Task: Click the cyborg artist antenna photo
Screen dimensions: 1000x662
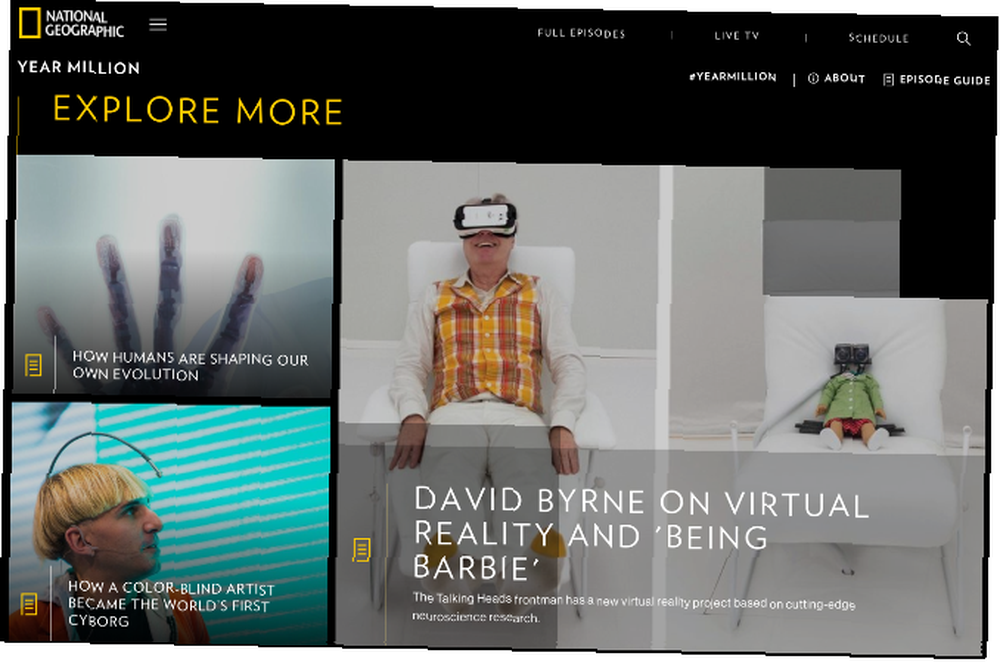Action: 170,523
